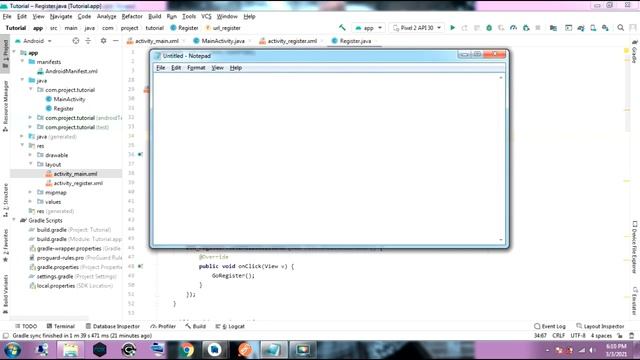Open the AVD Manager phone icon
Image resolution: width=640 pixels, height=360 pixels.
(593, 28)
